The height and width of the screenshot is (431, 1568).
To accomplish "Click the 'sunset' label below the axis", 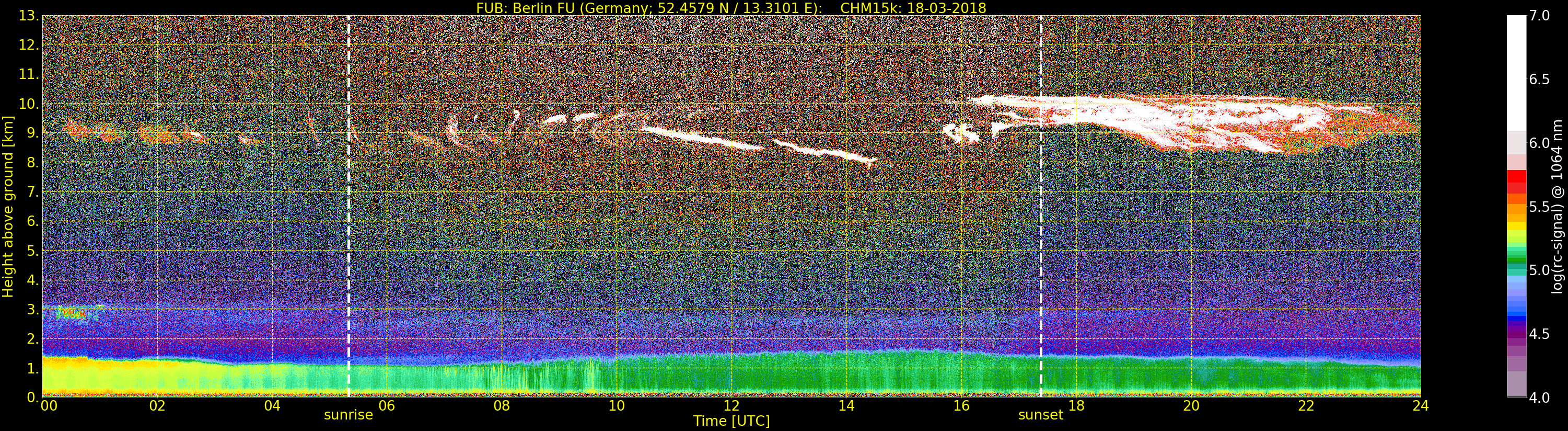I will click(1041, 415).
